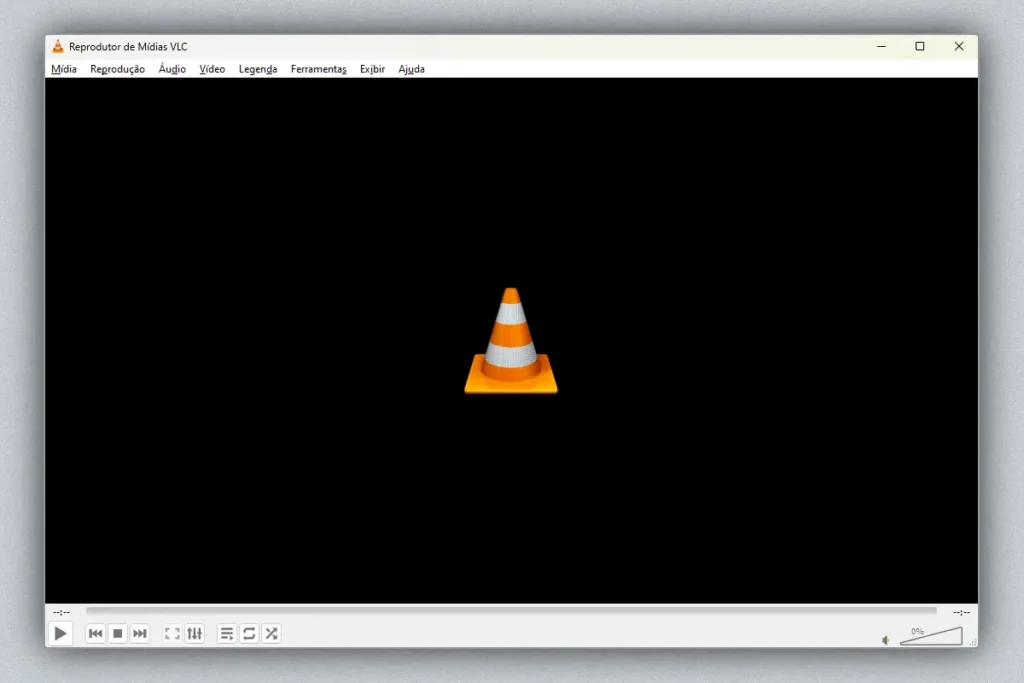The image size is (1024, 683).
Task: Open the Ajuda menu
Action: [411, 69]
